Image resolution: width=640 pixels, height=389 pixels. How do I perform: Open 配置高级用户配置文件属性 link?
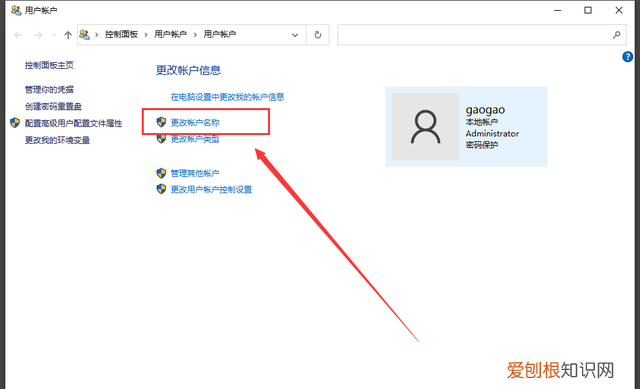73,123
